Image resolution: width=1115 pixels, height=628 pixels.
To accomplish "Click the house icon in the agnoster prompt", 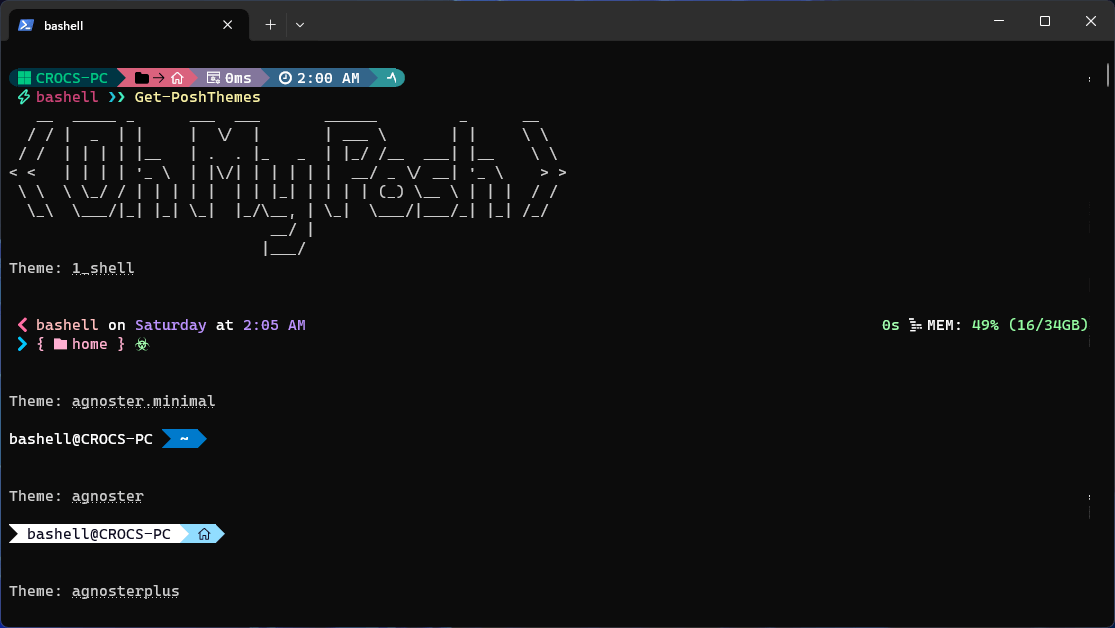I will 204,535.
